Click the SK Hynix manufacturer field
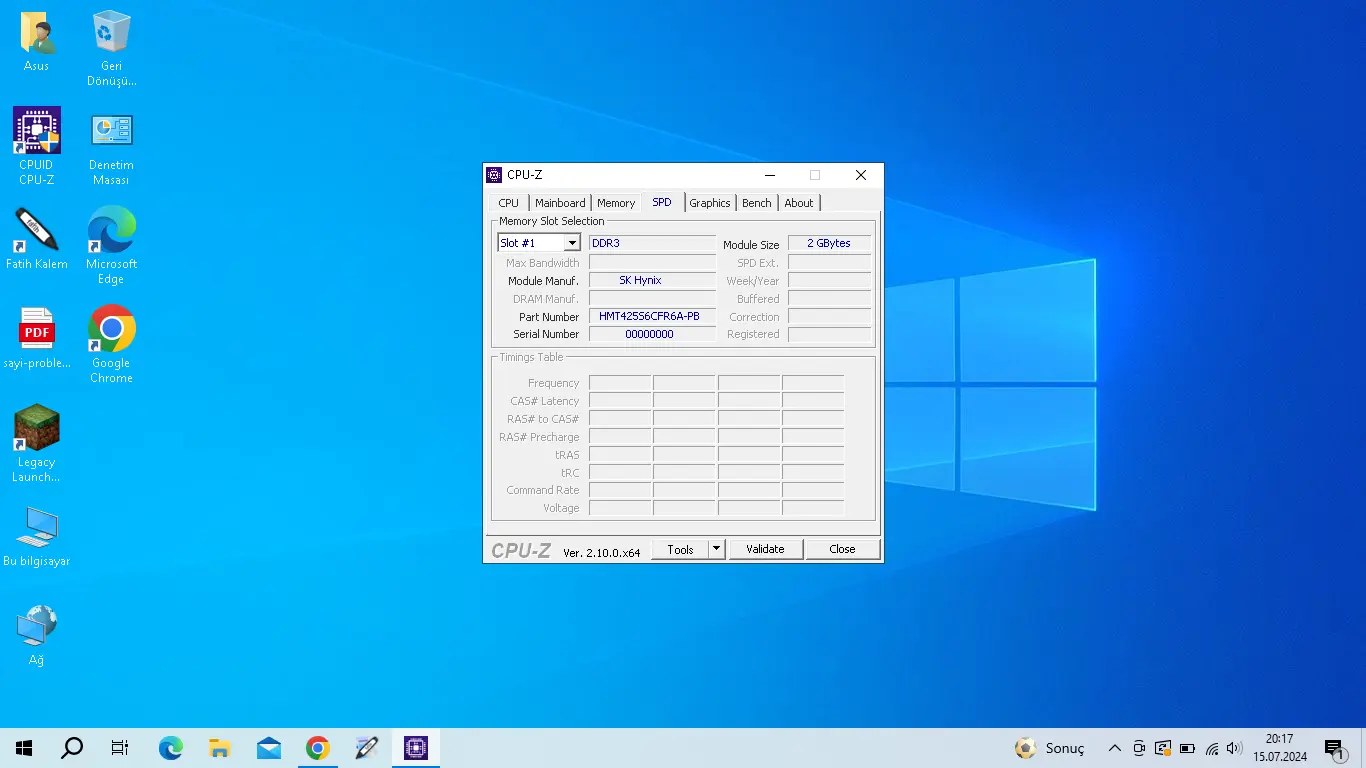 (652, 280)
